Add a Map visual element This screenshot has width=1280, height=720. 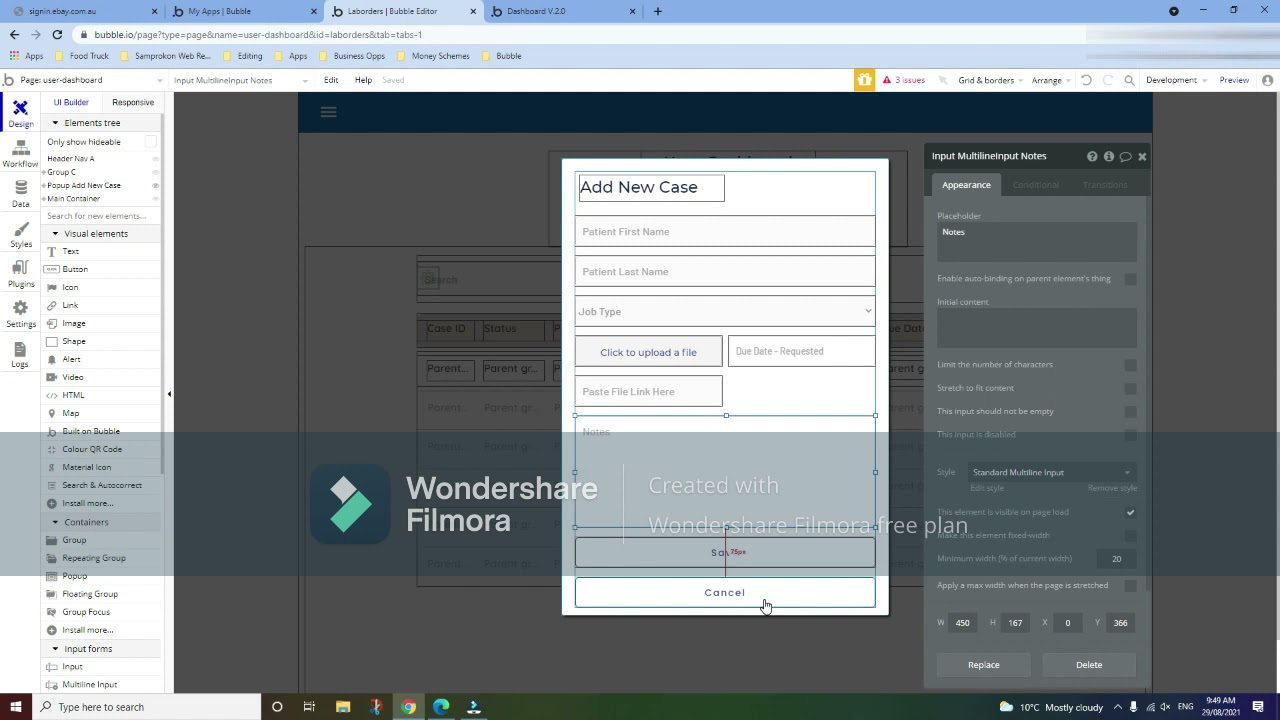[70, 413]
